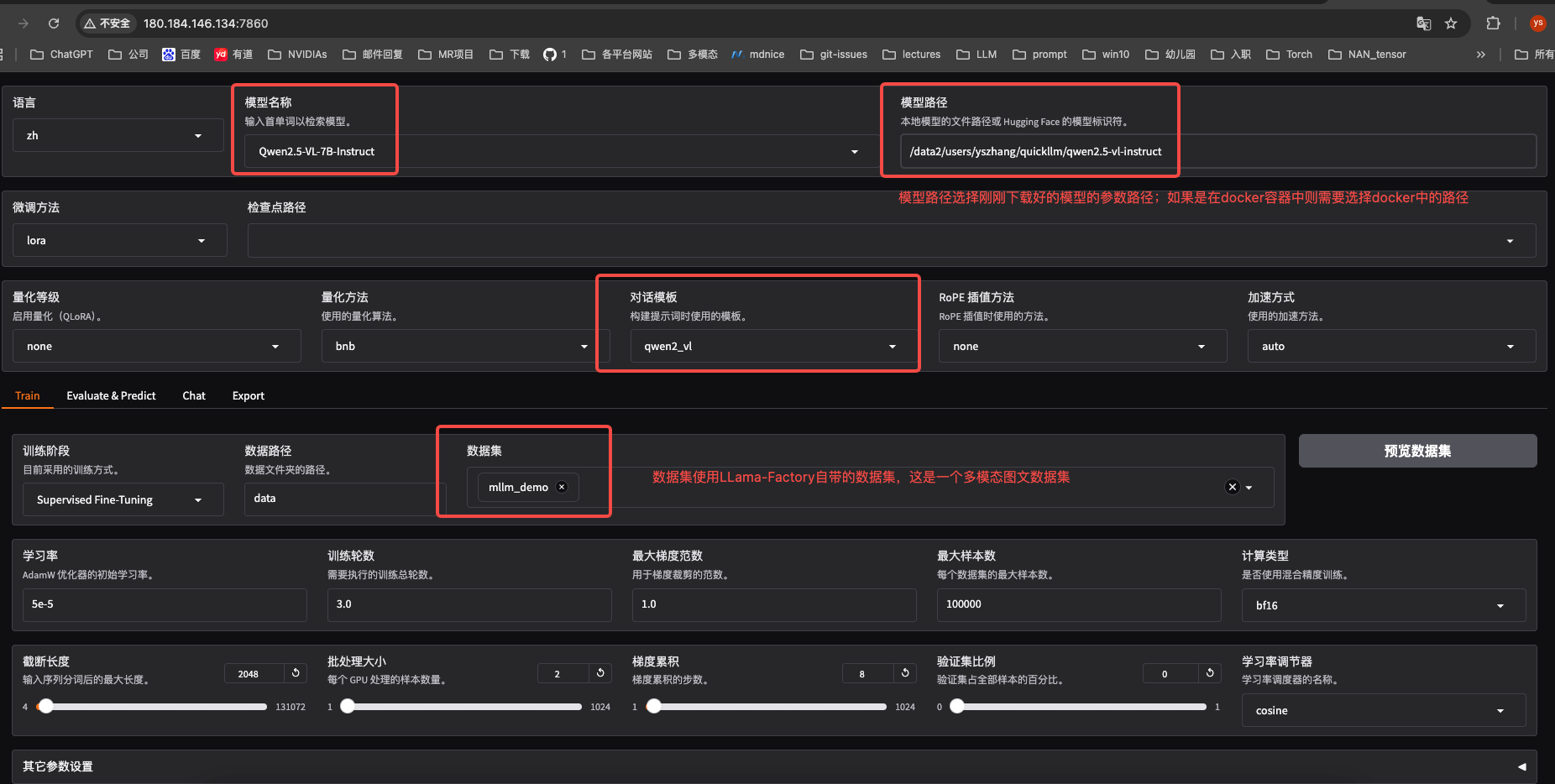Screen dimensions: 1555x784
Task: Open the NVIDIAs bookmark folder
Action: [297, 55]
